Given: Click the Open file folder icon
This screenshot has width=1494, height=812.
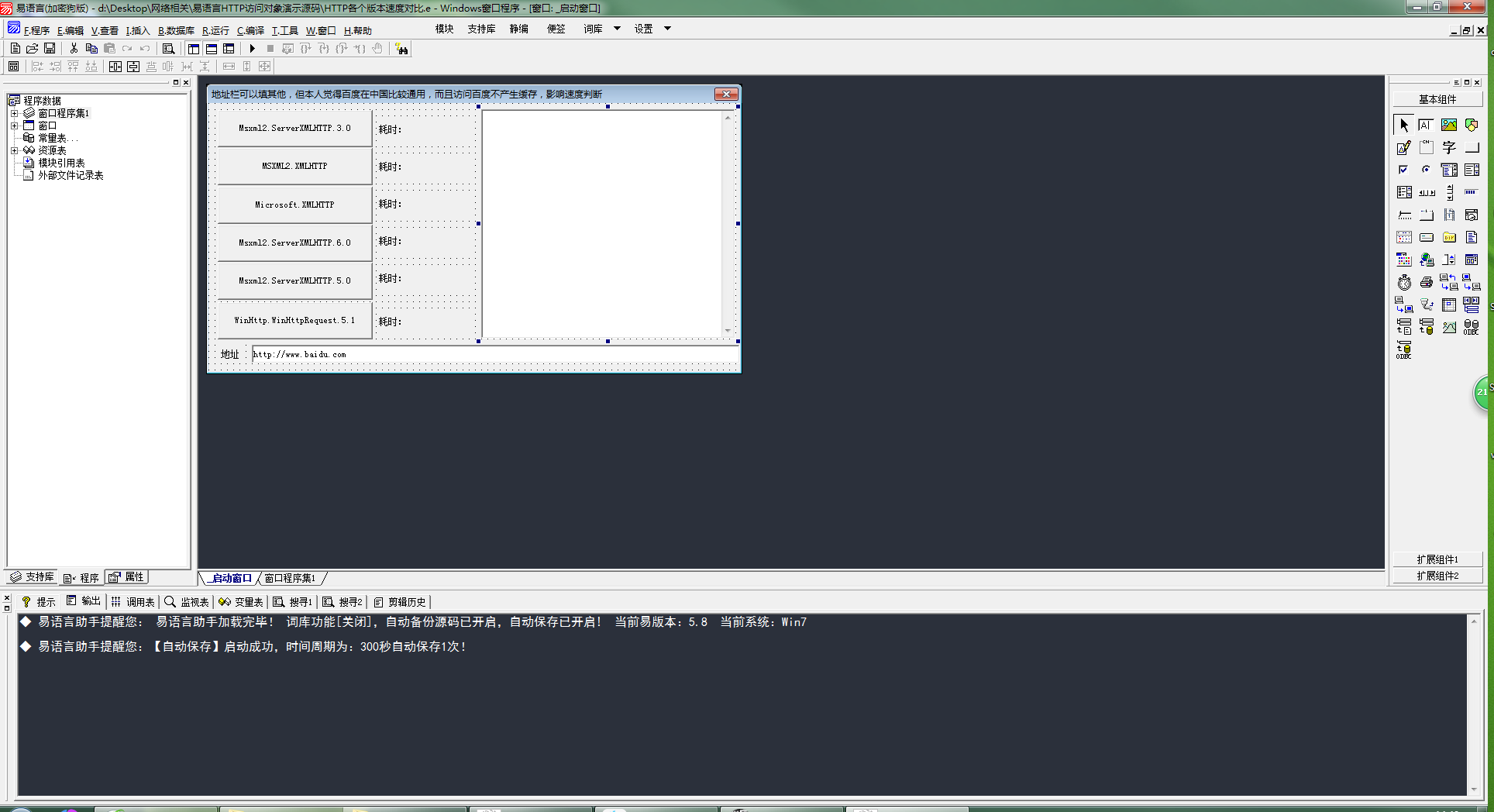Looking at the screenshot, I should click(33, 48).
